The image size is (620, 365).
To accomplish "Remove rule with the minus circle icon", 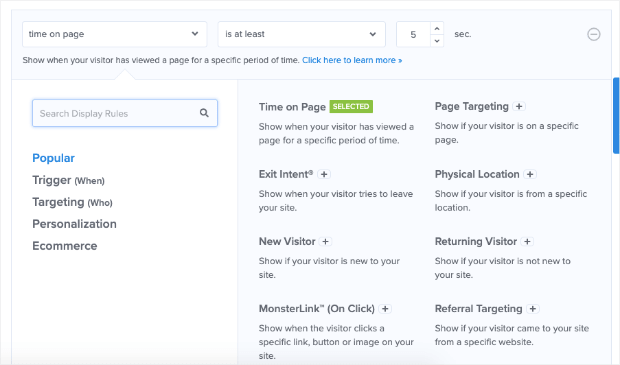I will click(x=594, y=34).
